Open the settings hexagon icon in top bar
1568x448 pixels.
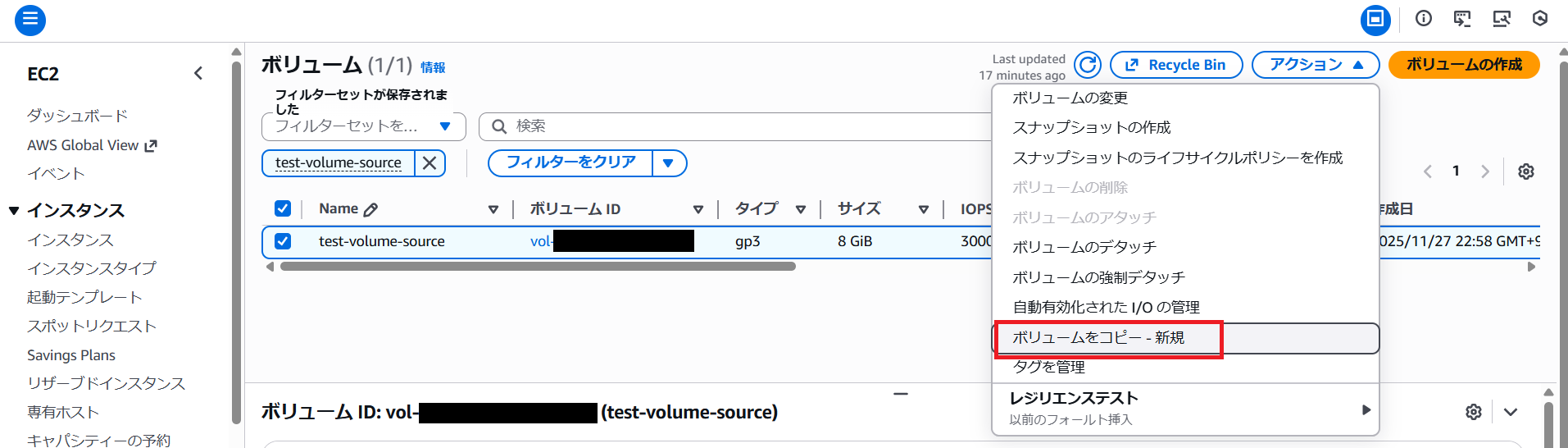coord(1540,19)
